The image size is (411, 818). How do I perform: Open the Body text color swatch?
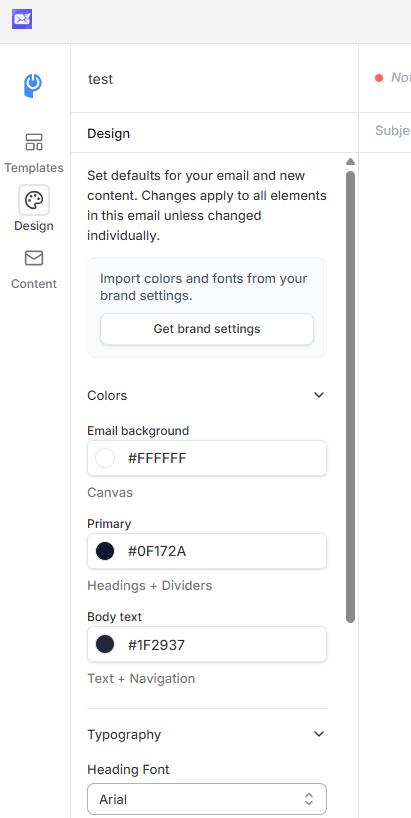coord(105,644)
